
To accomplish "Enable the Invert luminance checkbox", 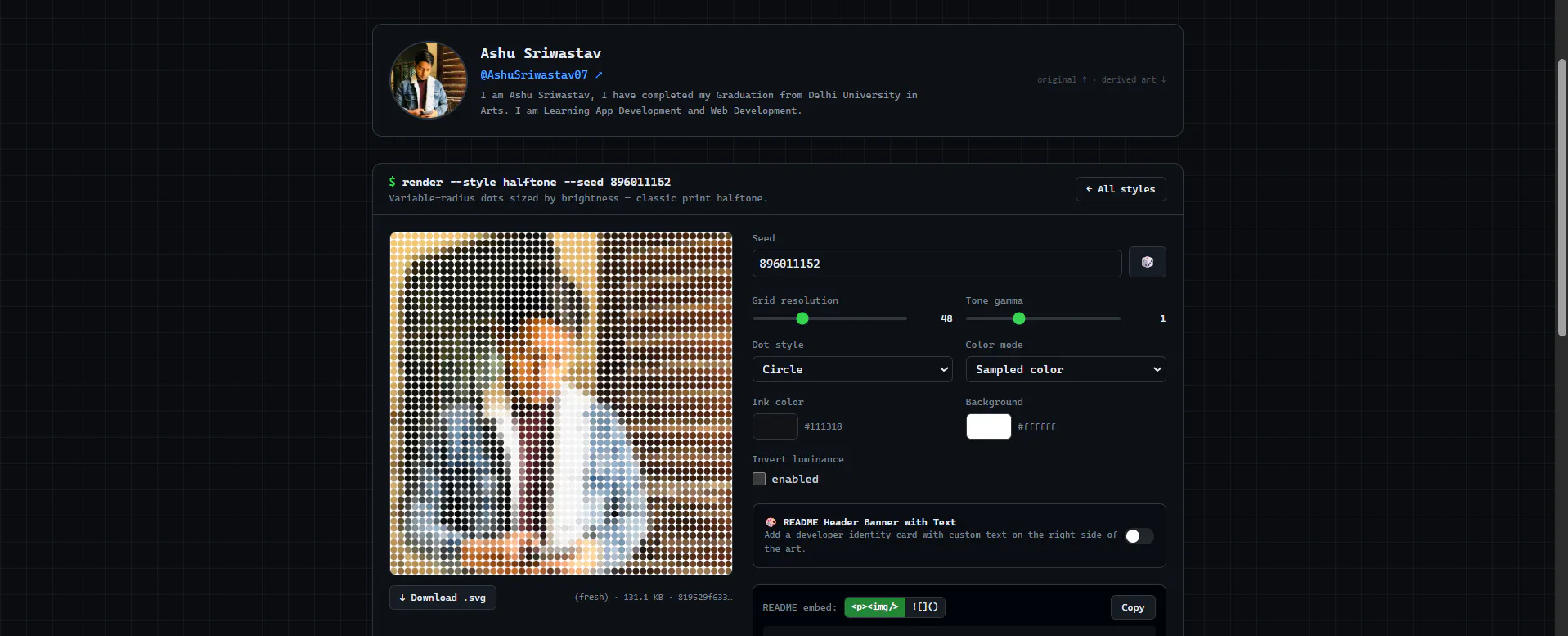I will 759,479.
